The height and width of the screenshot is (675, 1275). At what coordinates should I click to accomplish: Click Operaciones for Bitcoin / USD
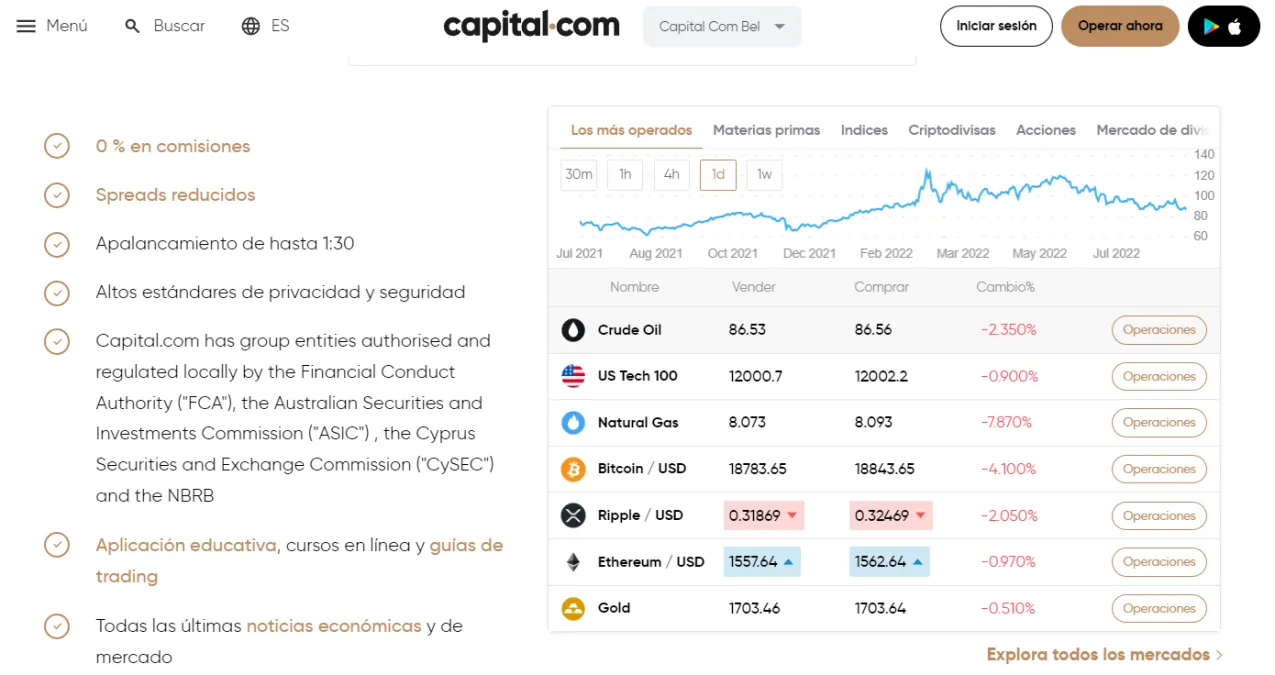pyautogui.click(x=1159, y=469)
